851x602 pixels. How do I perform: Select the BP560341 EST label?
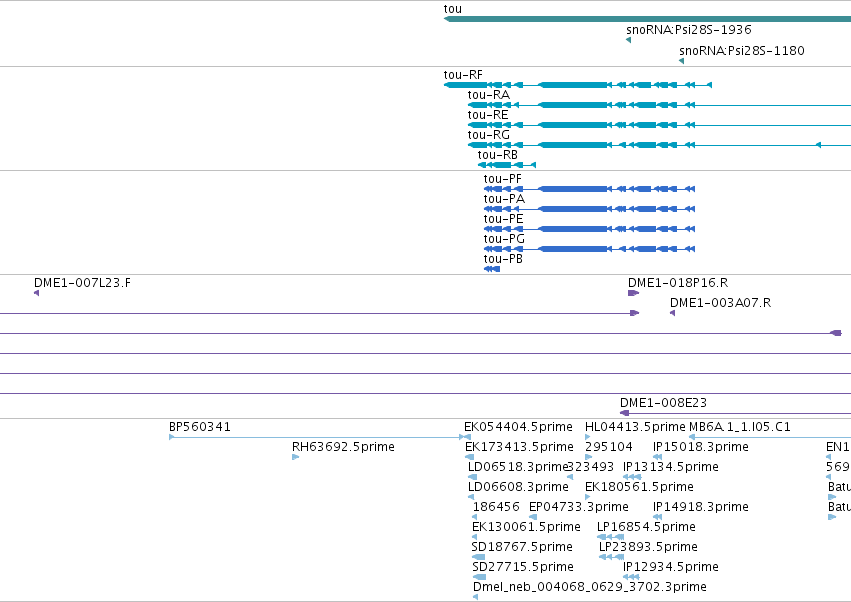200,427
